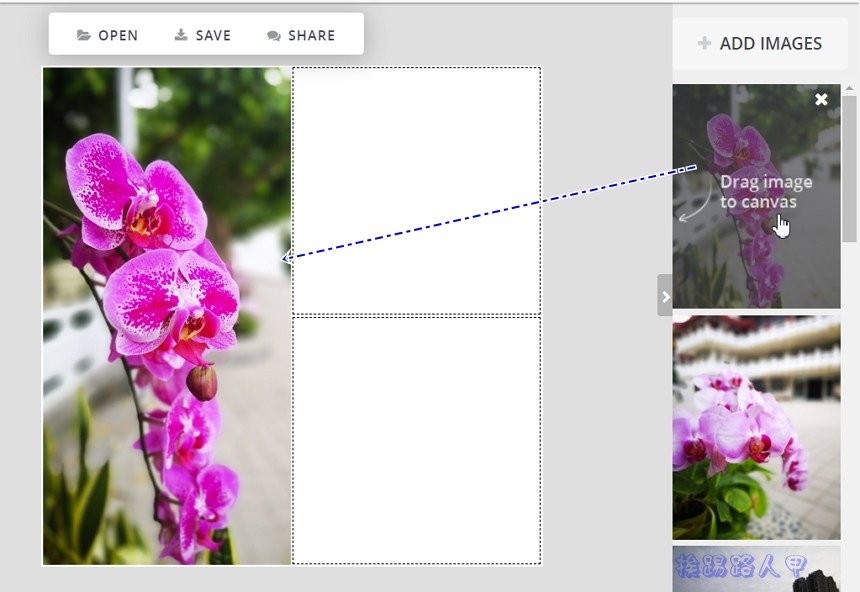
Task: Select the left collage cell with orchid photo
Action: point(166,316)
